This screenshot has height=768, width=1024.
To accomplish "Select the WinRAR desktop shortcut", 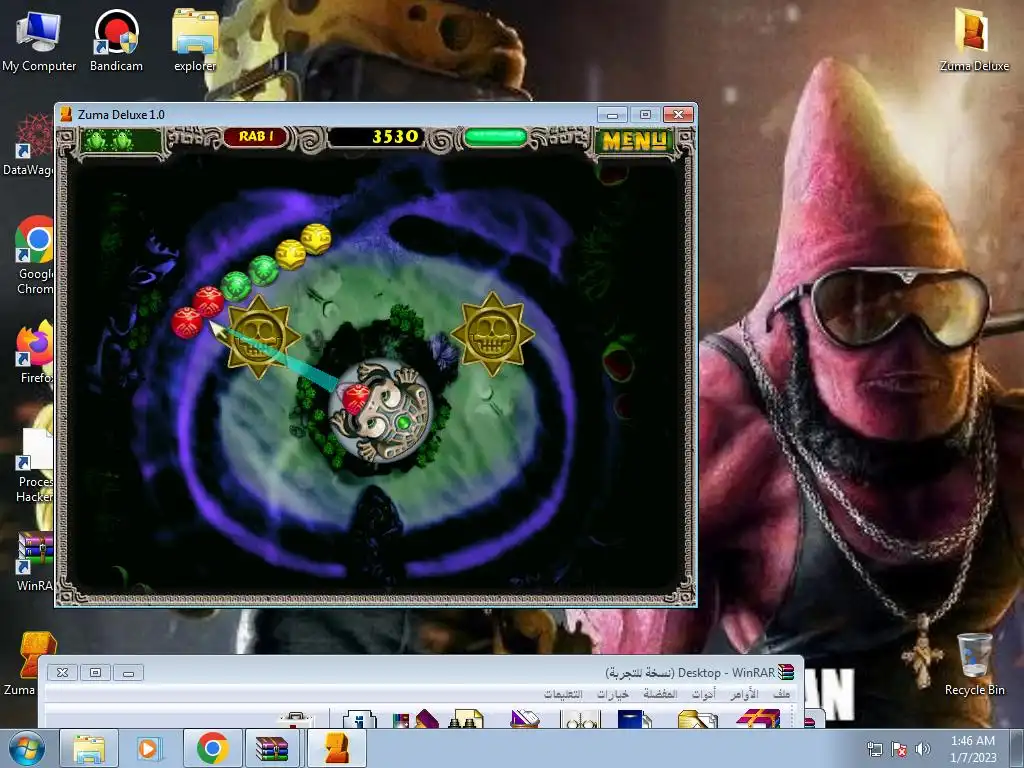I will pyautogui.click(x=34, y=562).
